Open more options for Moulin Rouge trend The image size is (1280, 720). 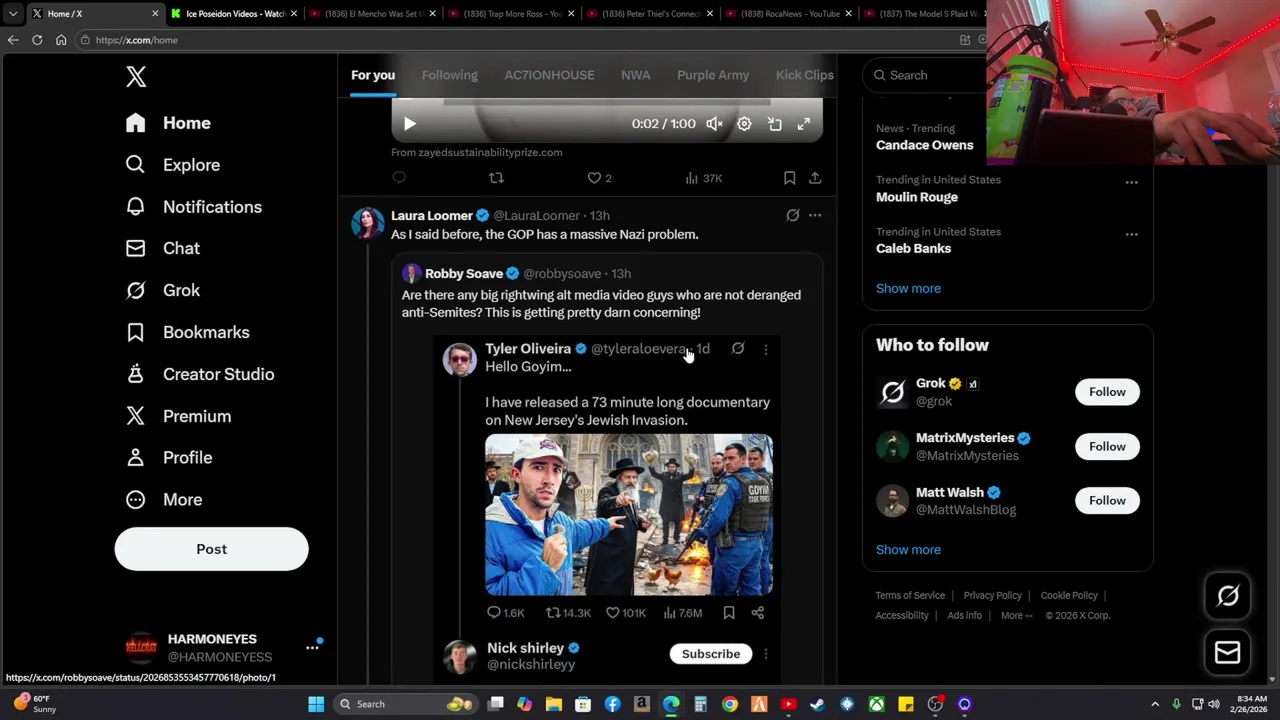point(1131,182)
